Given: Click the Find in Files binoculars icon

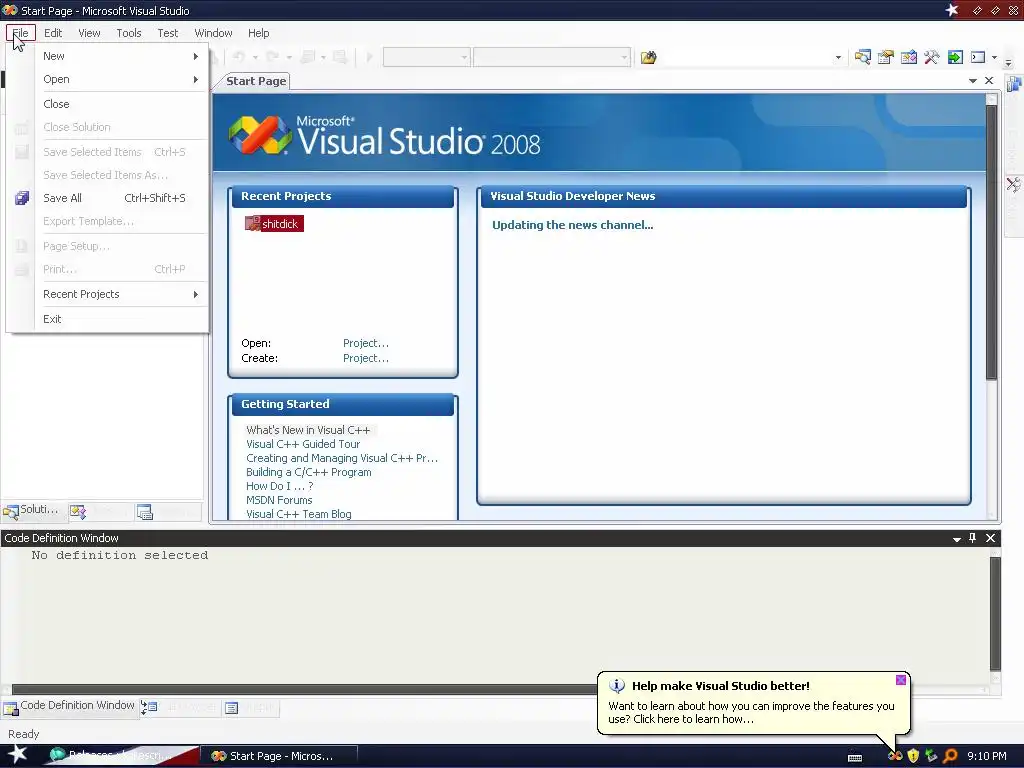Looking at the screenshot, I should [x=648, y=57].
